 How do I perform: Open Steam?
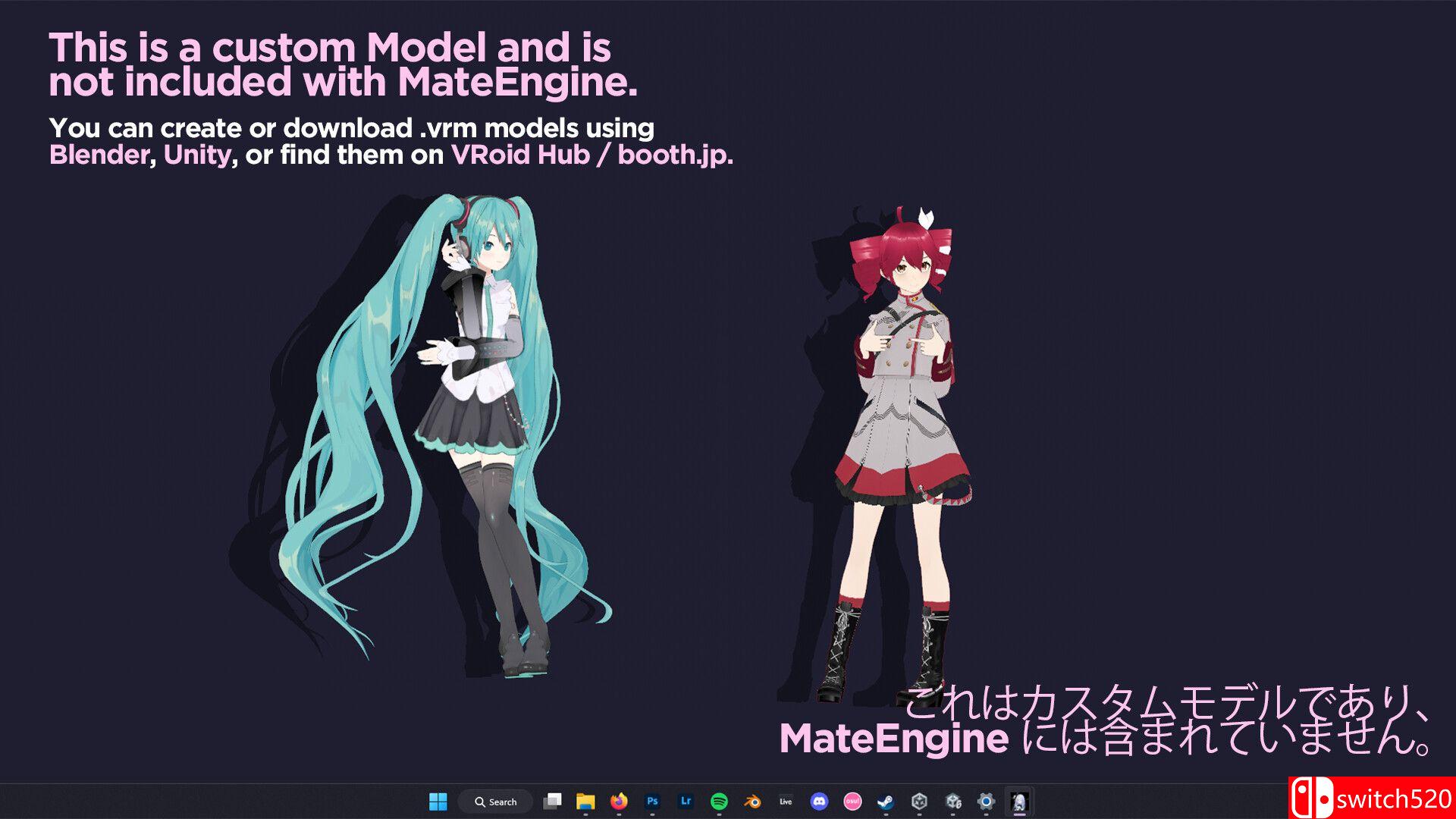point(884,802)
